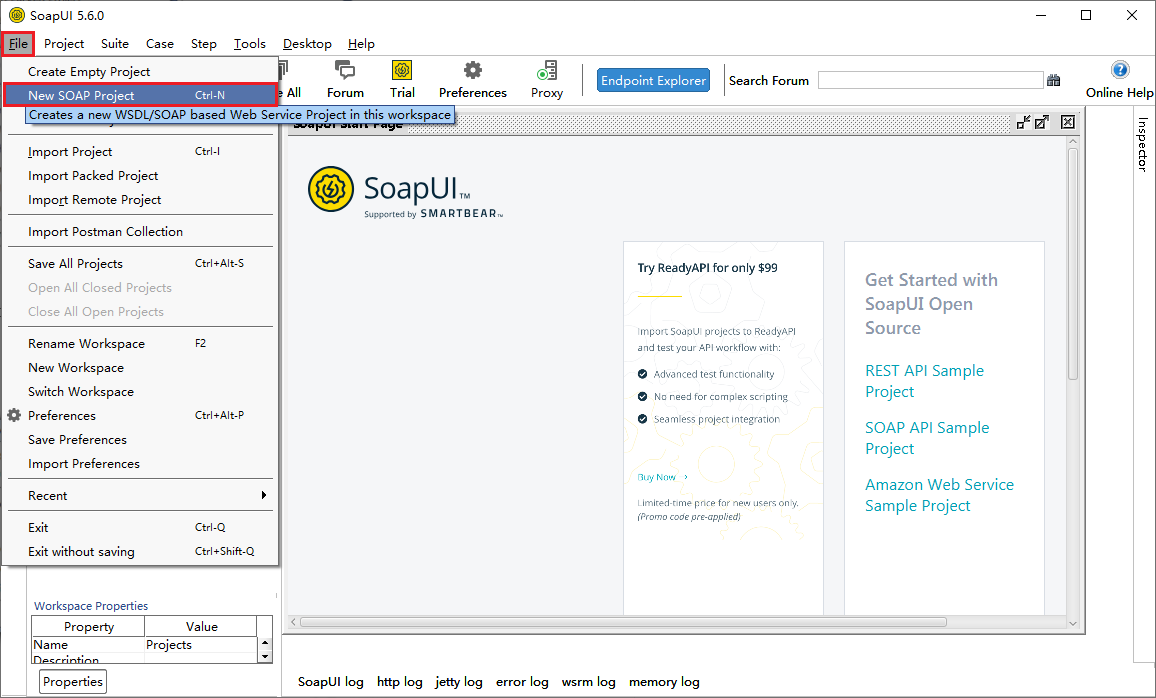
Task: Select New Workspace menu item
Action: pyautogui.click(x=140, y=367)
